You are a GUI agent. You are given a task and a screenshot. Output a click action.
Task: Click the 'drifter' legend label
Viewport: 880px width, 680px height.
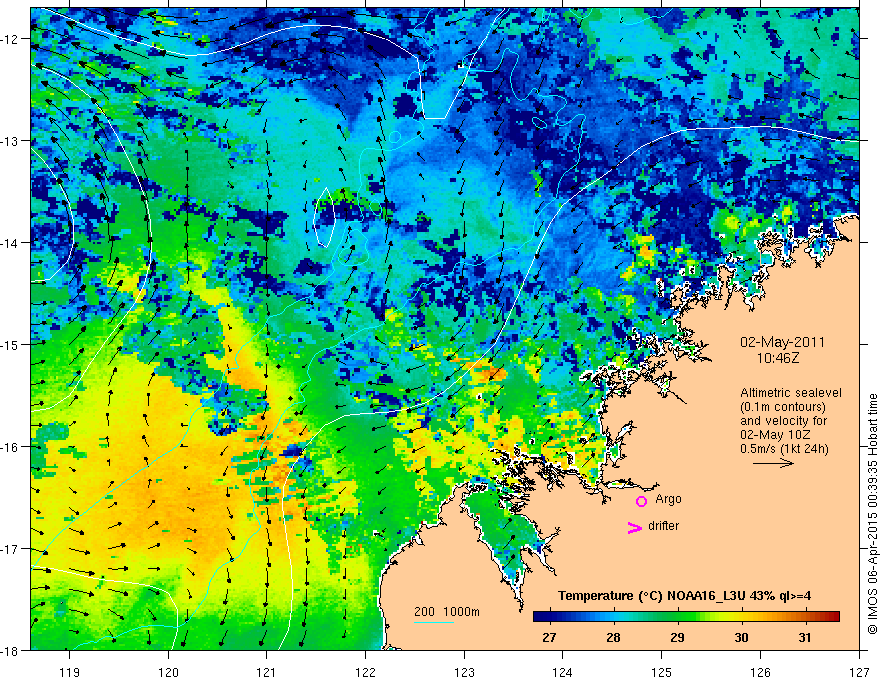[663, 526]
